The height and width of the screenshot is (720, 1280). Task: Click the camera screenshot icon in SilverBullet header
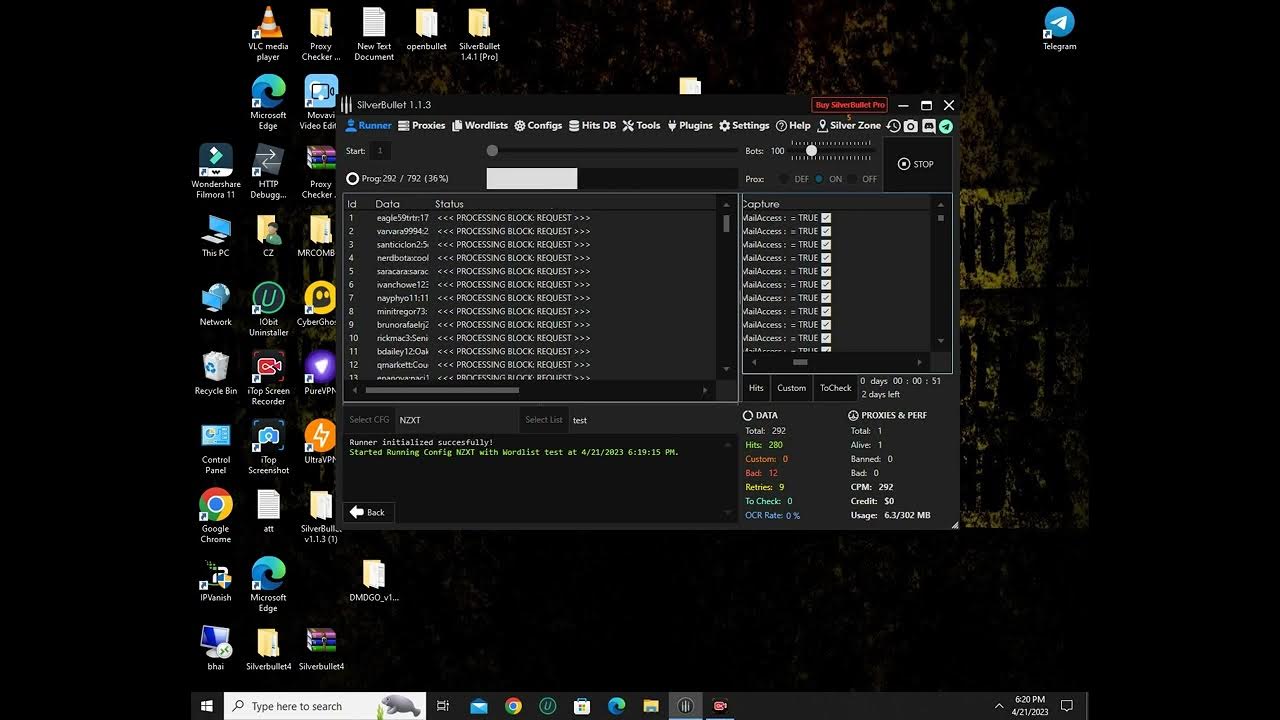click(x=910, y=126)
